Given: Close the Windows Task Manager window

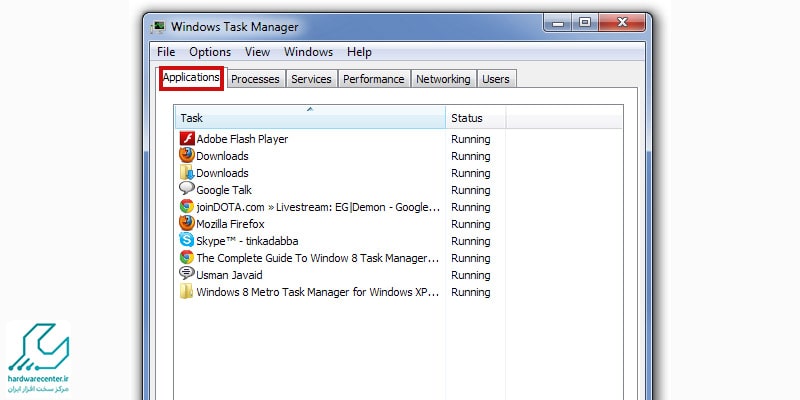Looking at the screenshot, I should pyautogui.click(x=622, y=23).
